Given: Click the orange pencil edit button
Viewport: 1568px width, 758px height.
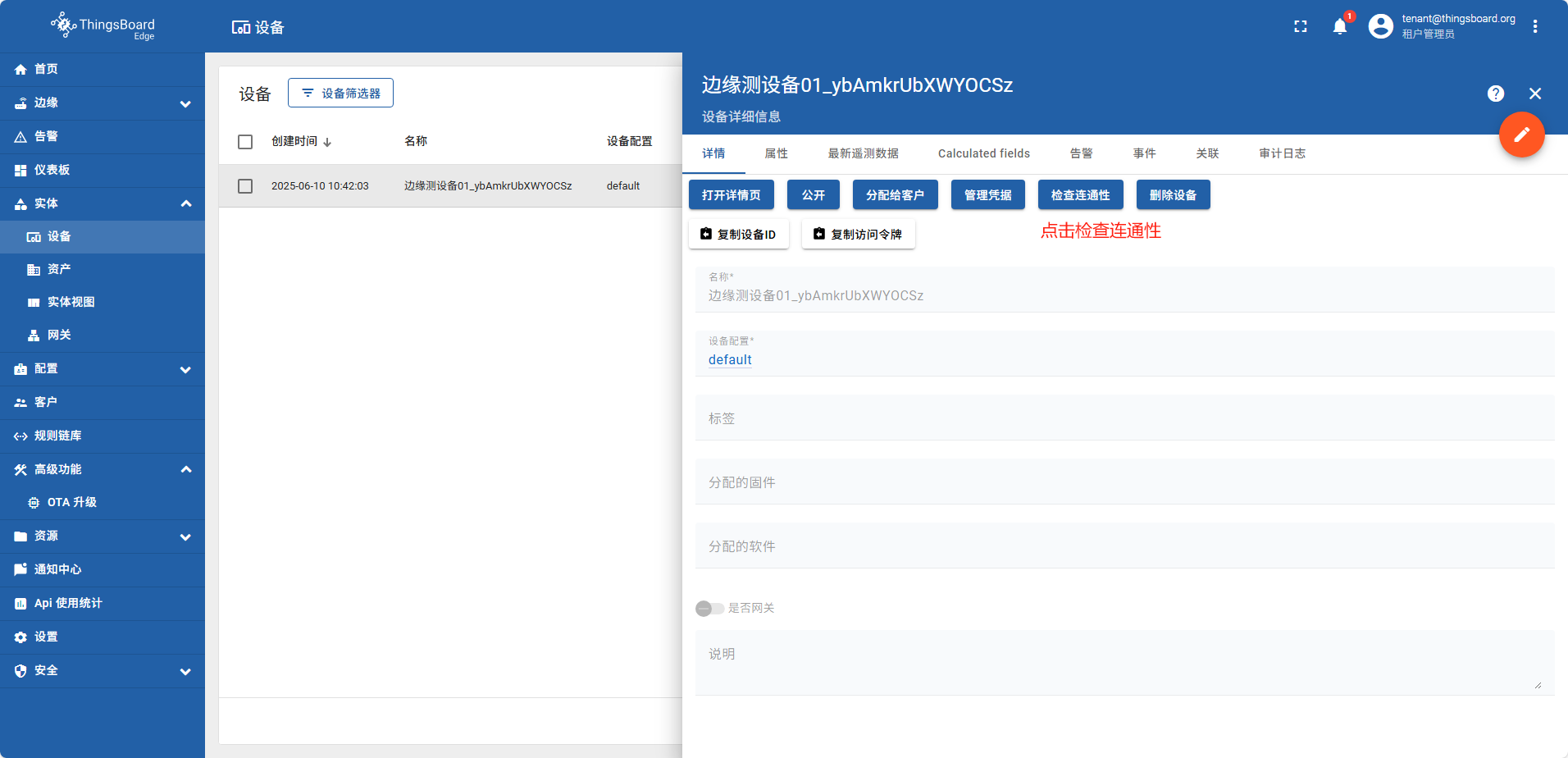Looking at the screenshot, I should [1521, 135].
